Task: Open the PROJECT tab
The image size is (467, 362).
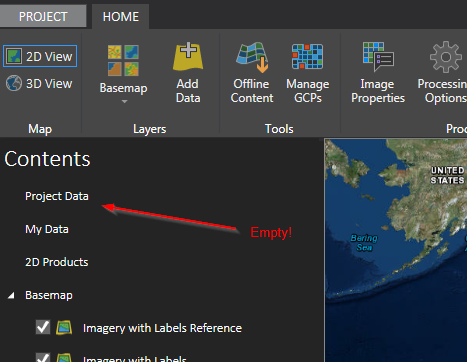Action: pyautogui.click(x=43, y=16)
